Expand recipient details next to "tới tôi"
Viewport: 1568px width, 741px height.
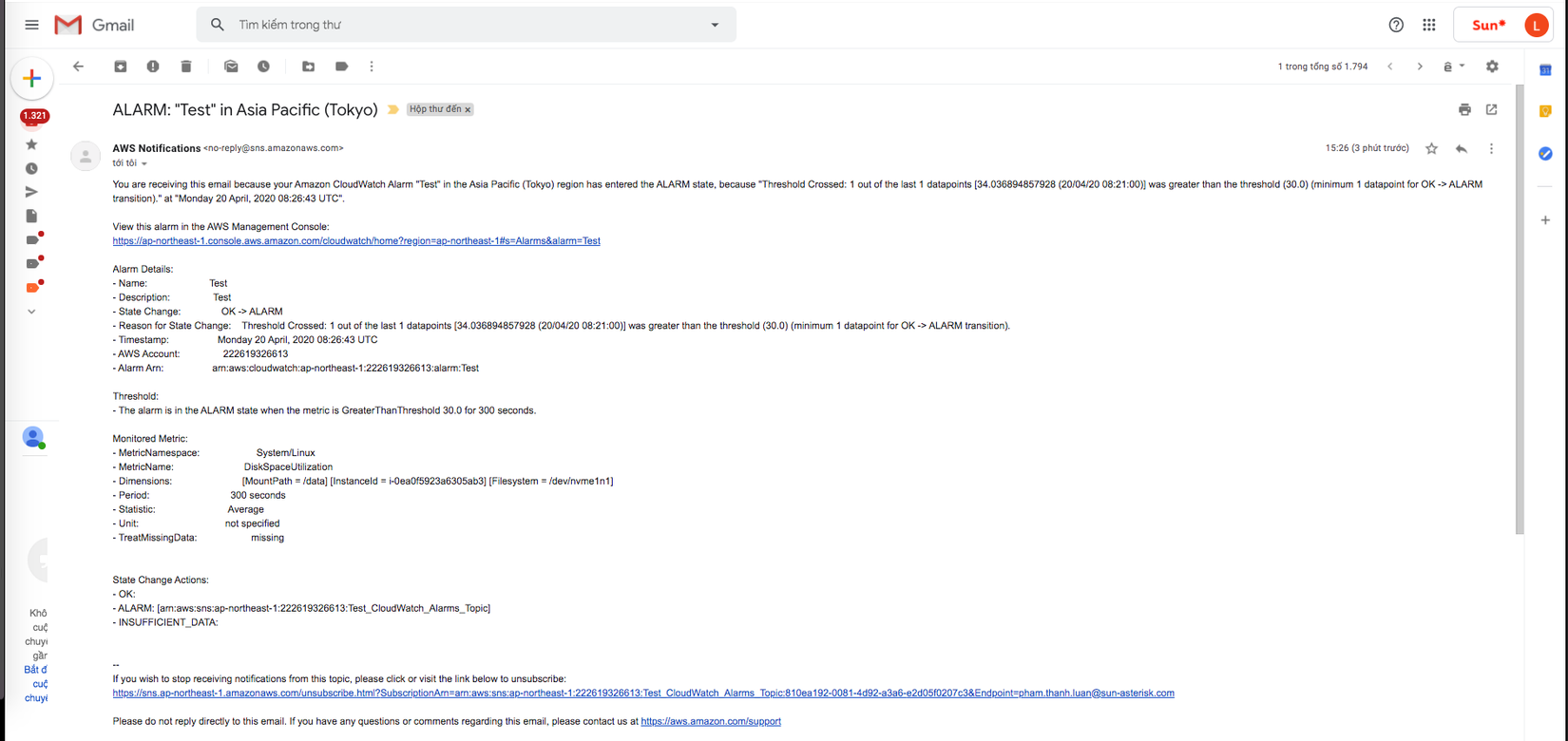pyautogui.click(x=144, y=164)
